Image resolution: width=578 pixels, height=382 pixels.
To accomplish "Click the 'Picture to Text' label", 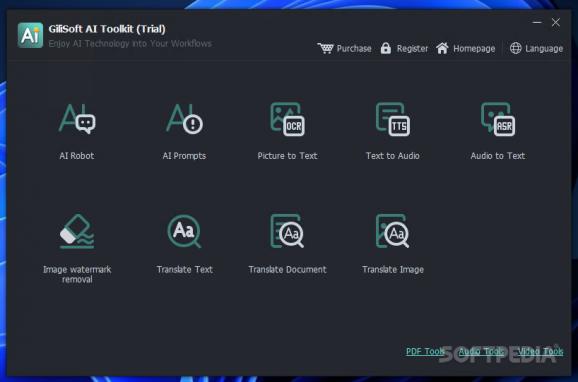I will pyautogui.click(x=288, y=156).
